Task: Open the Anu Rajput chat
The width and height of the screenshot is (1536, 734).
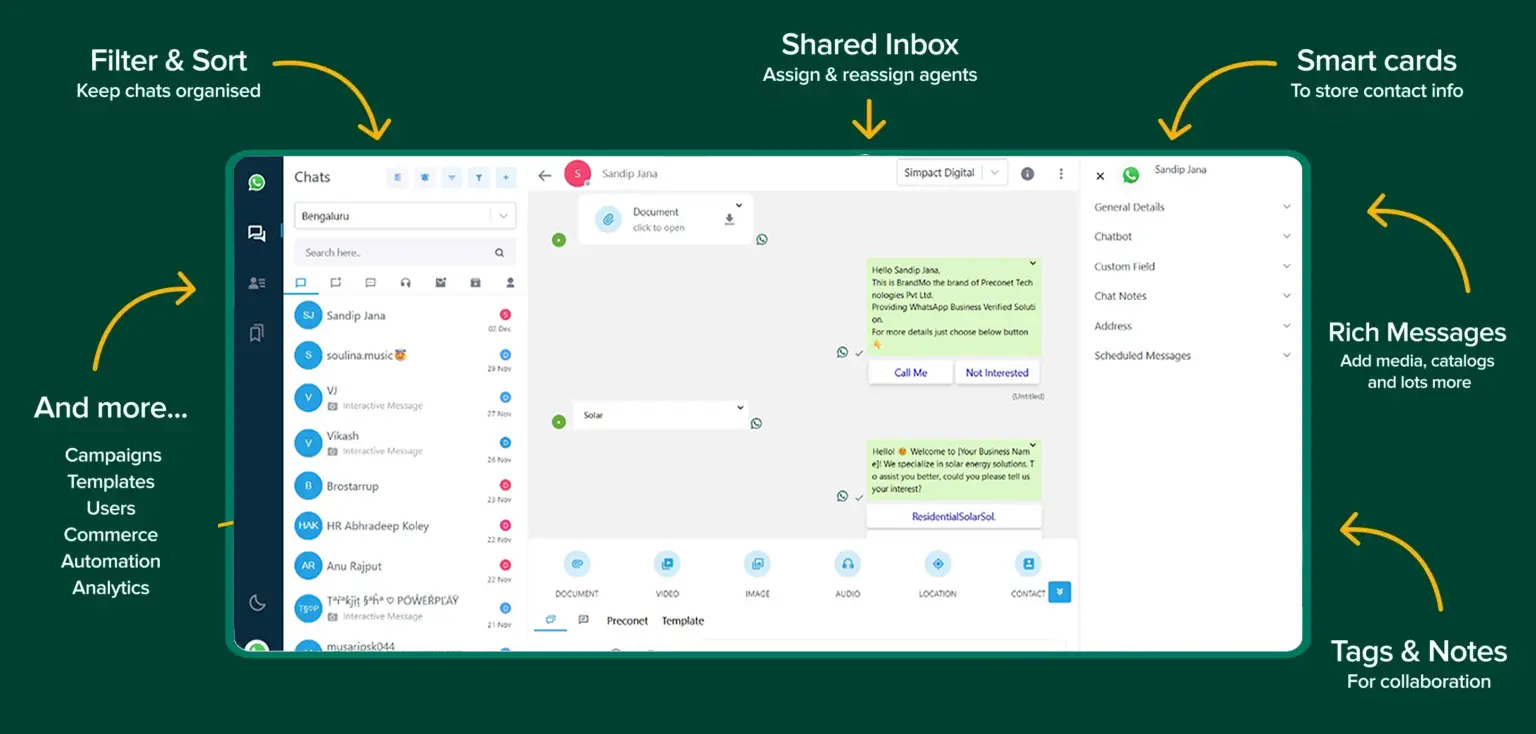Action: coord(405,567)
